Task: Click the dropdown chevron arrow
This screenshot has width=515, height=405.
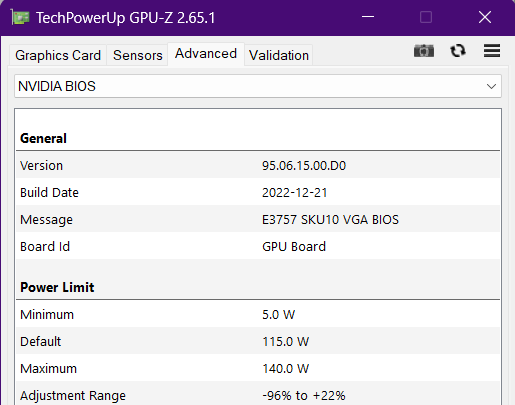Action: [491, 87]
